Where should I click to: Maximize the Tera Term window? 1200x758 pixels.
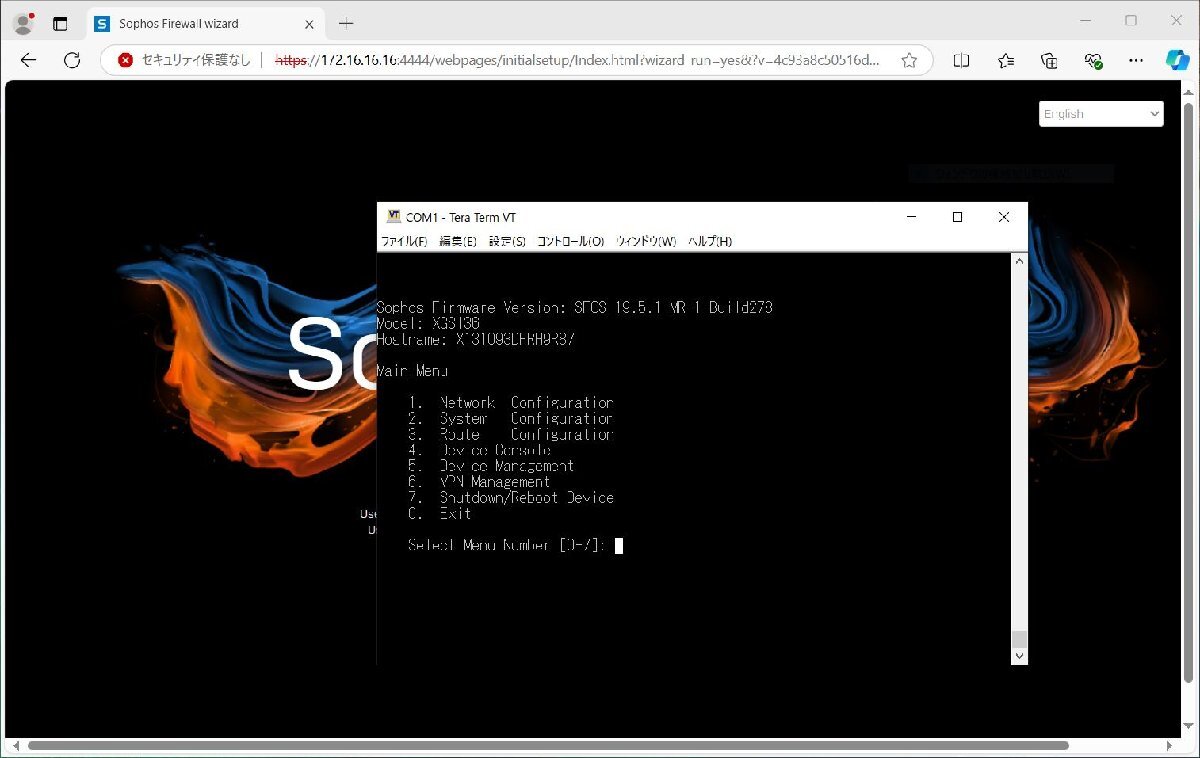[957, 217]
